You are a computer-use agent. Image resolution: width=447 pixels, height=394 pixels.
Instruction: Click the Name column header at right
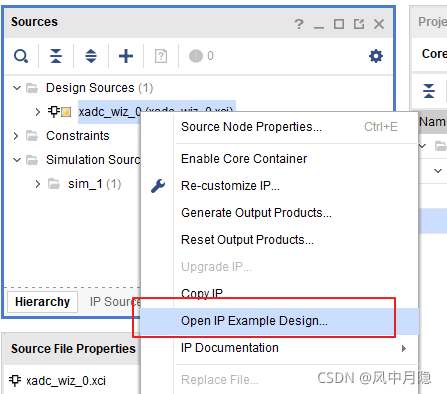(432, 122)
